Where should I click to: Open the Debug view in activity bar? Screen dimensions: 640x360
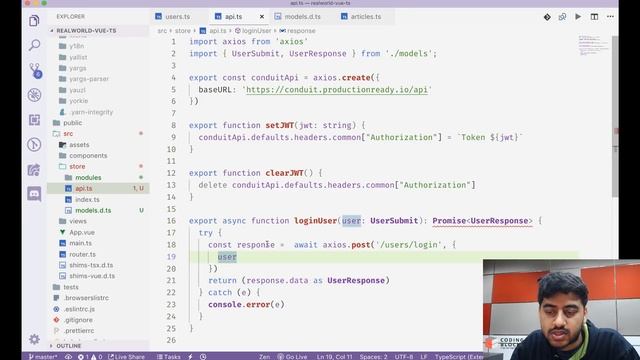pos(34,95)
